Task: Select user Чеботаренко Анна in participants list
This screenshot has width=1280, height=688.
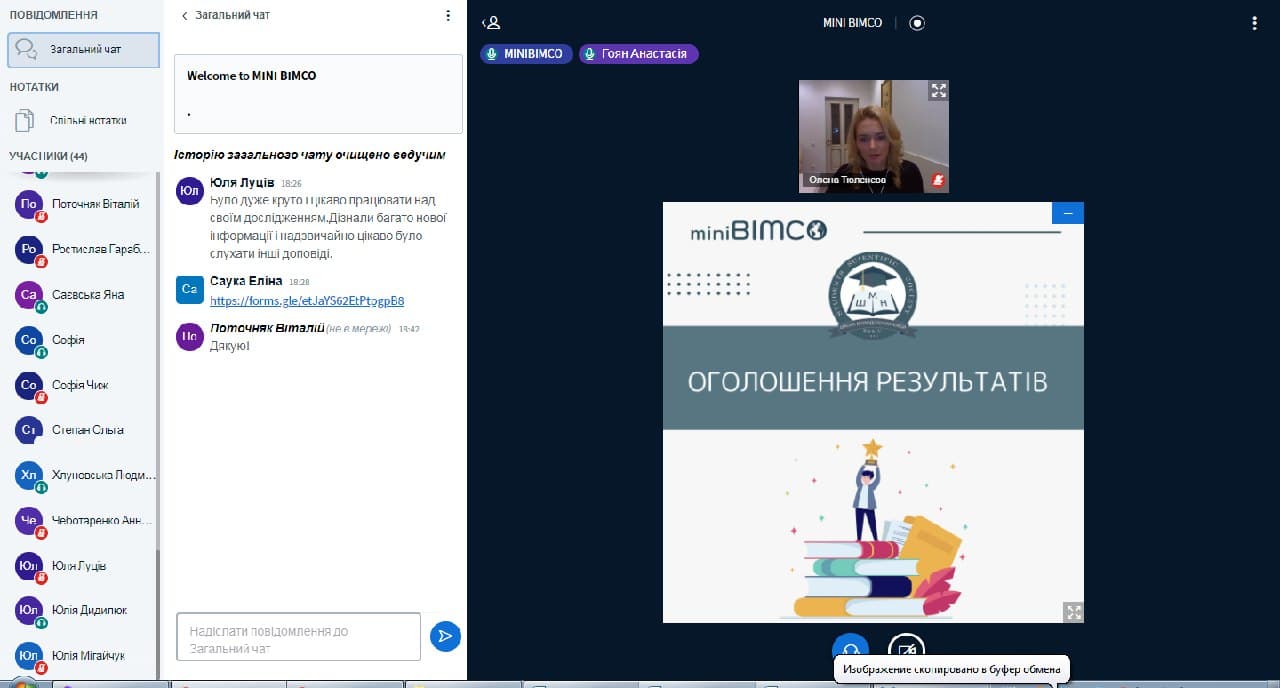Action: pos(84,520)
